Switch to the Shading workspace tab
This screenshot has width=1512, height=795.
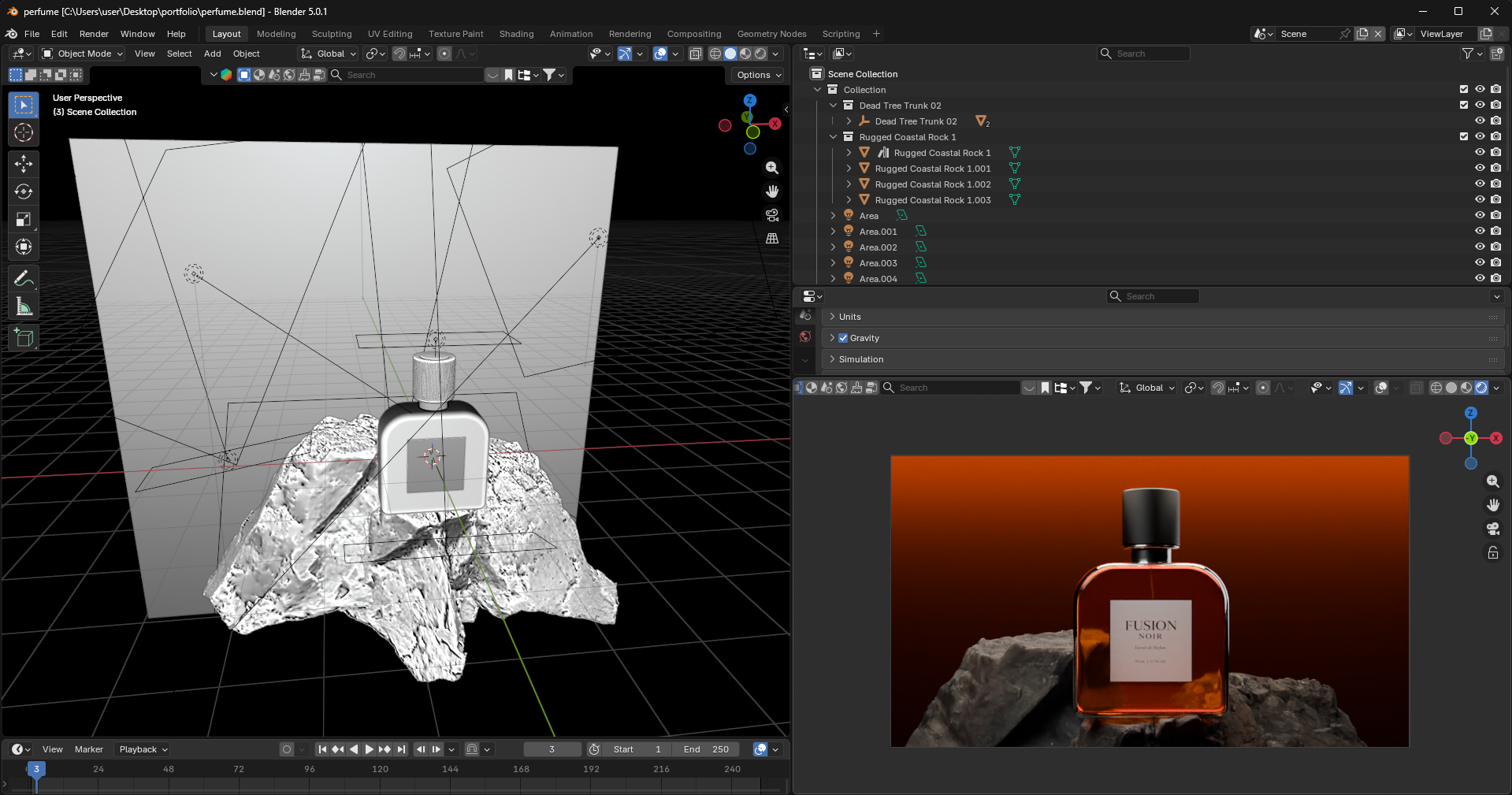click(x=516, y=34)
